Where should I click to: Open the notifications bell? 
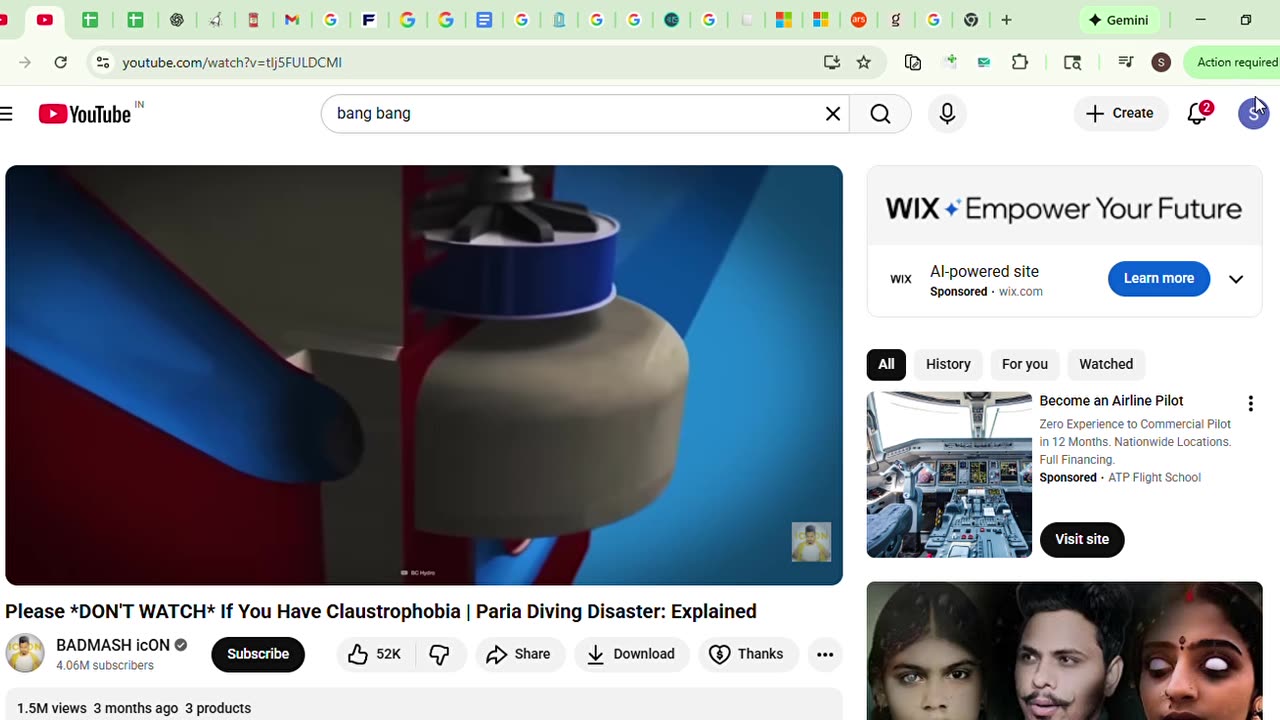[x=1198, y=113]
